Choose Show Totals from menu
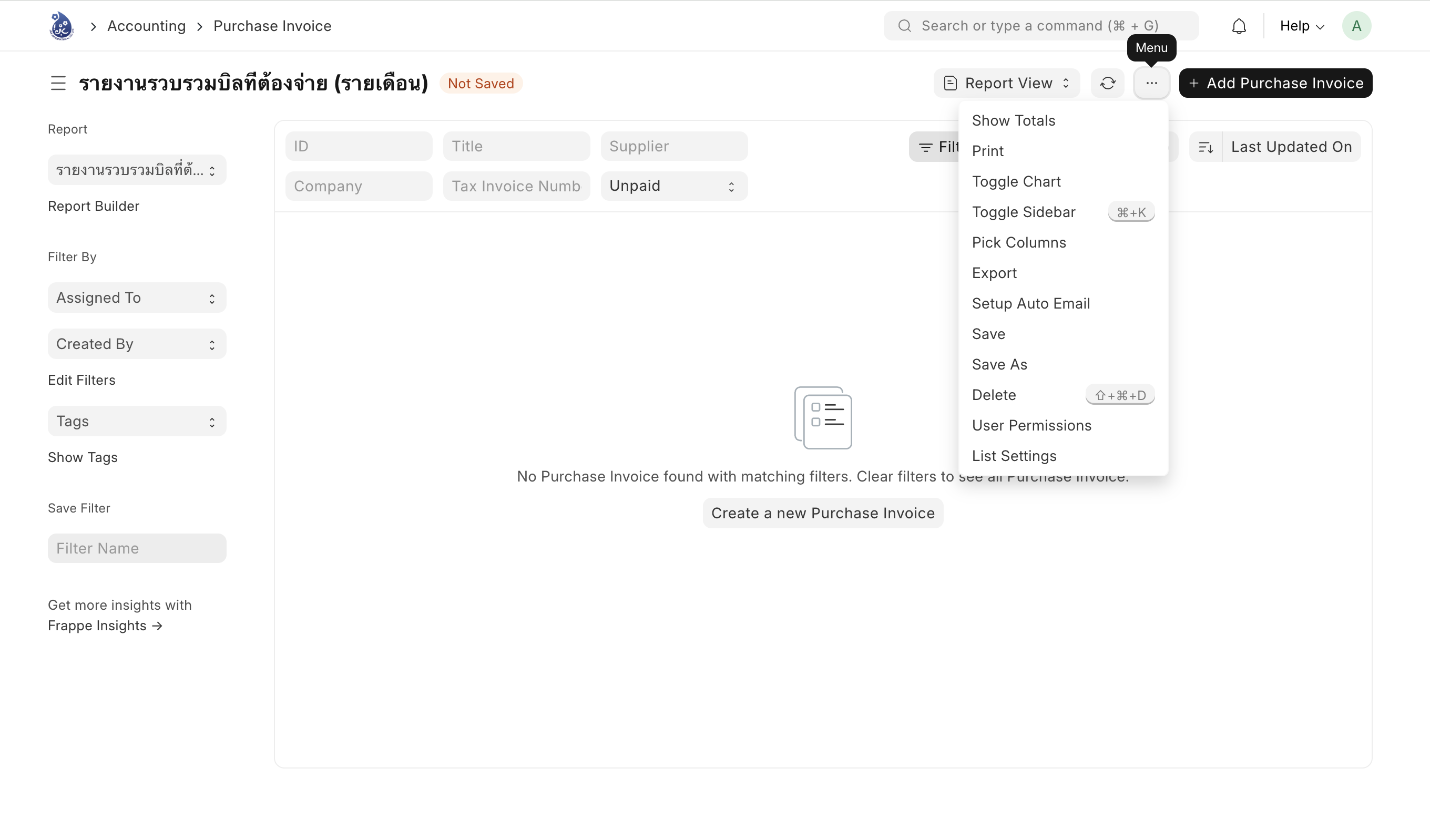 tap(1063, 120)
